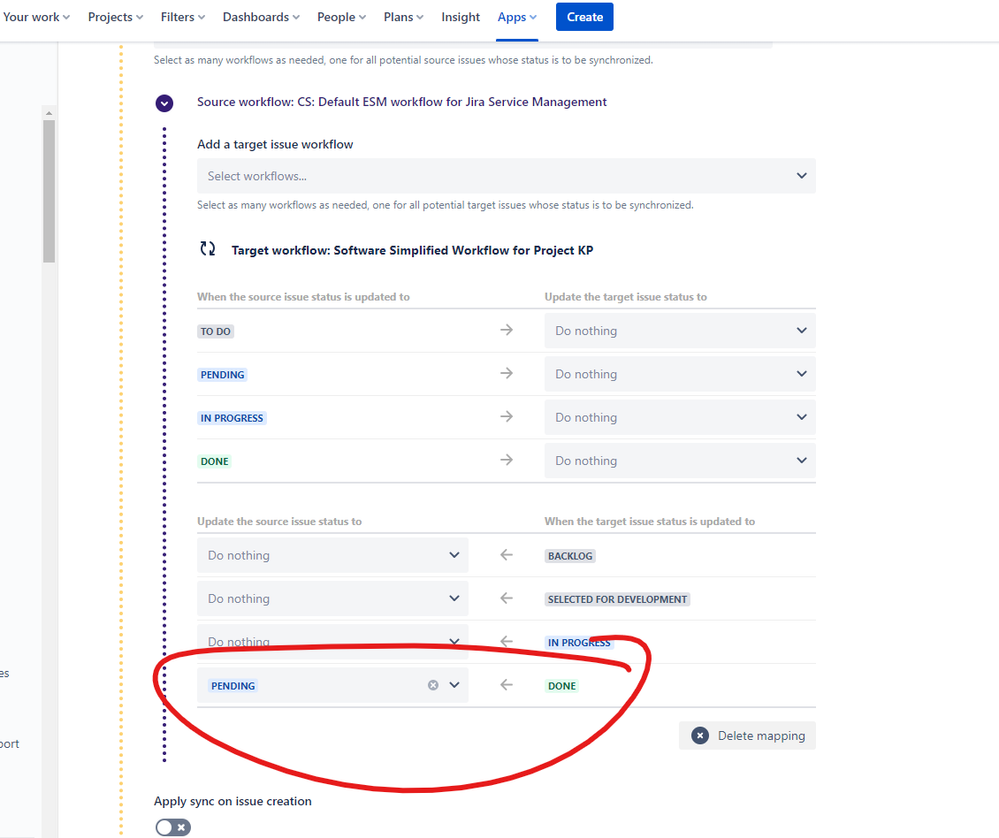Click the sidebar scrollbar thumb
The width and height of the screenshot is (999, 838).
coord(49,191)
